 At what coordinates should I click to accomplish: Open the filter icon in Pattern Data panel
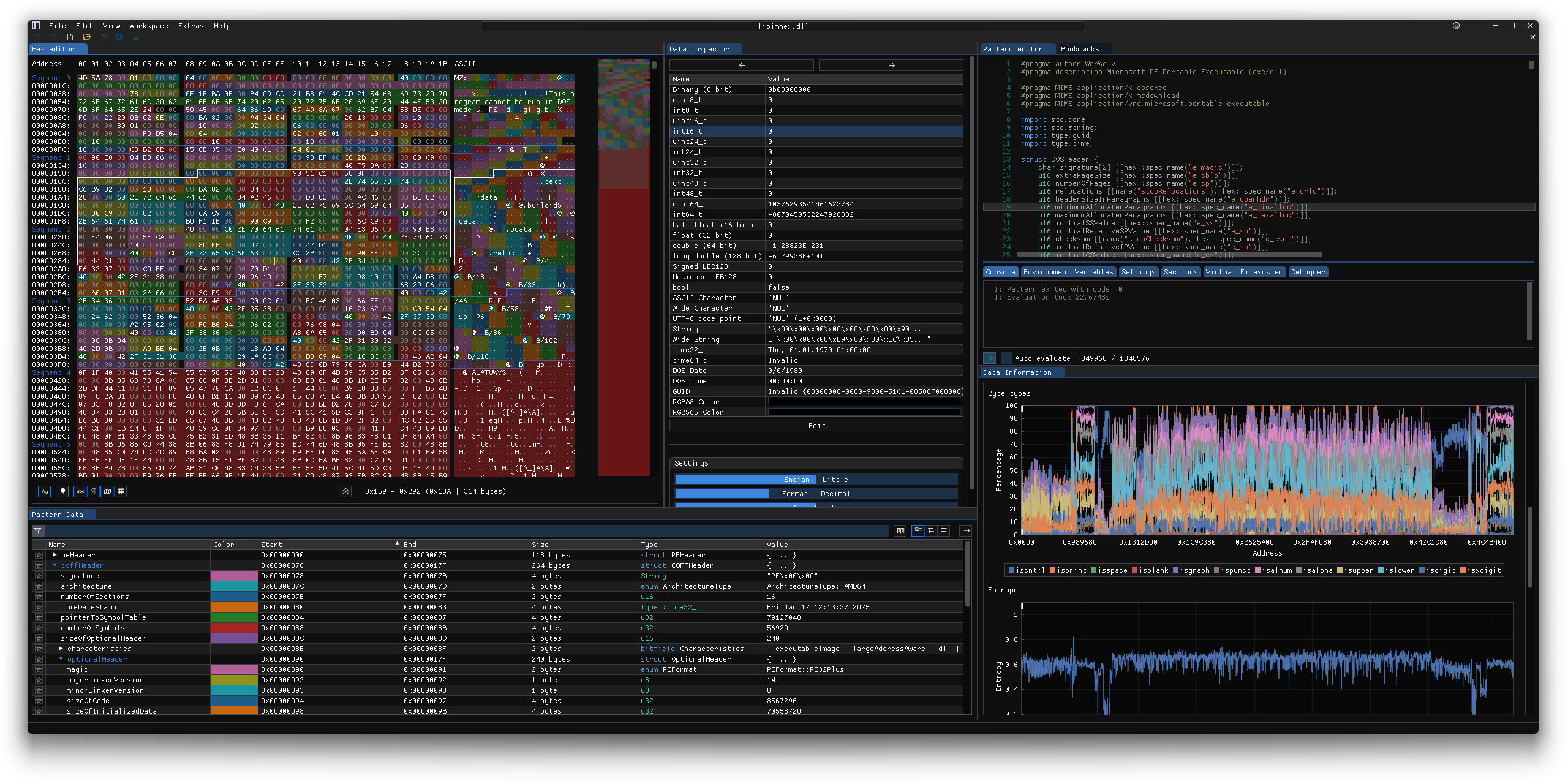pyautogui.click(x=38, y=530)
